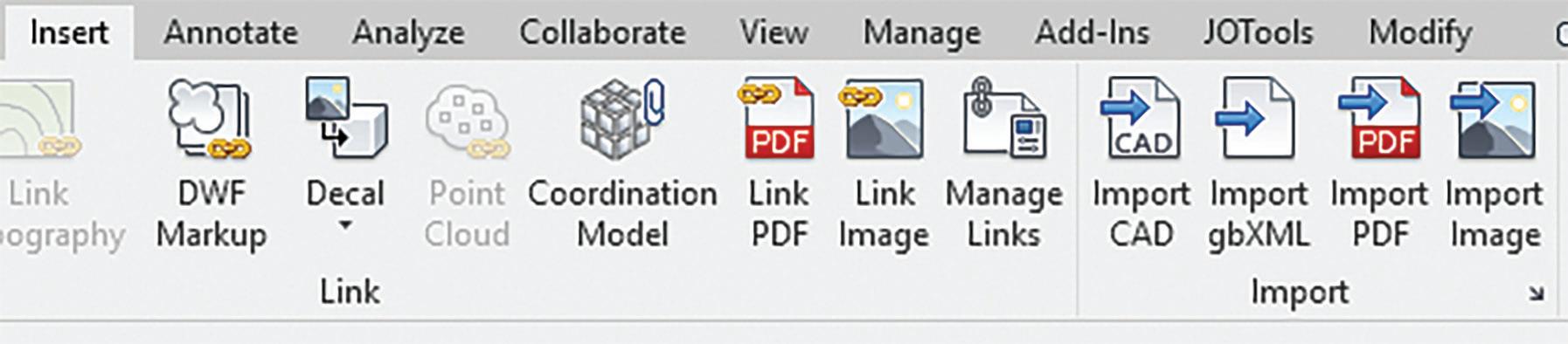This screenshot has height=344, width=1568.
Task: Switch to the Annotate tab
Action: tap(231, 32)
